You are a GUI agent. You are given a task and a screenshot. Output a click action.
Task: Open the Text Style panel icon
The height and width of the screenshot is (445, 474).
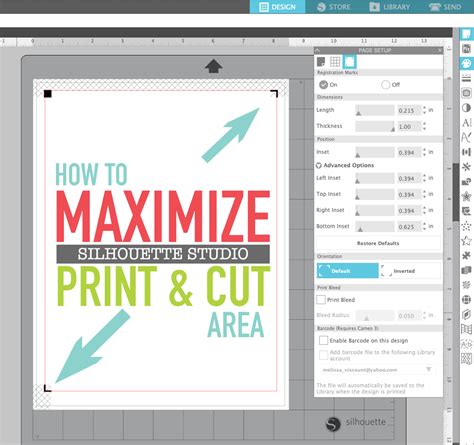coord(467,122)
